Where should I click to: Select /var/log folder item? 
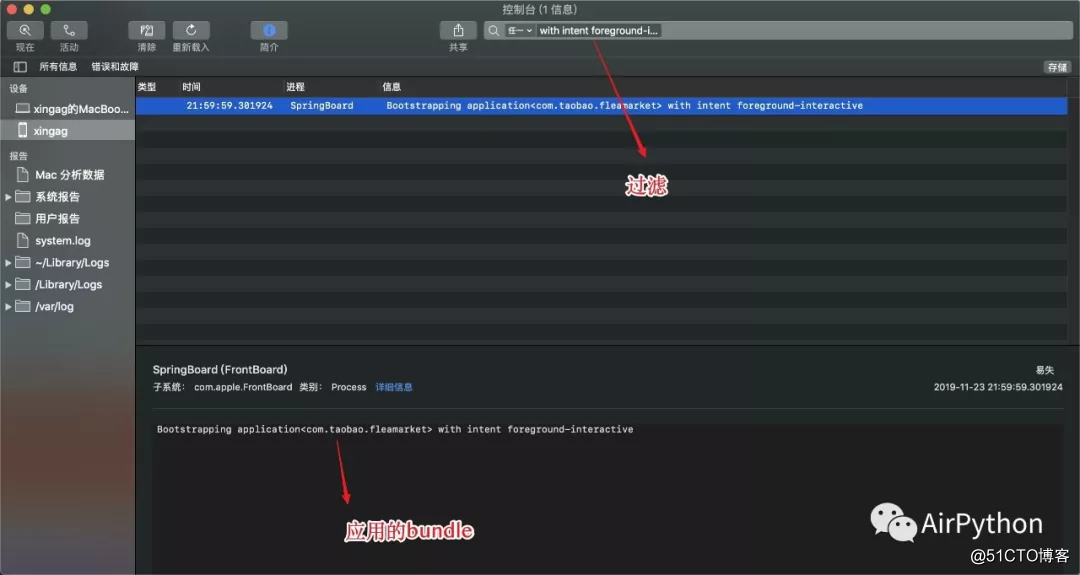pos(54,306)
